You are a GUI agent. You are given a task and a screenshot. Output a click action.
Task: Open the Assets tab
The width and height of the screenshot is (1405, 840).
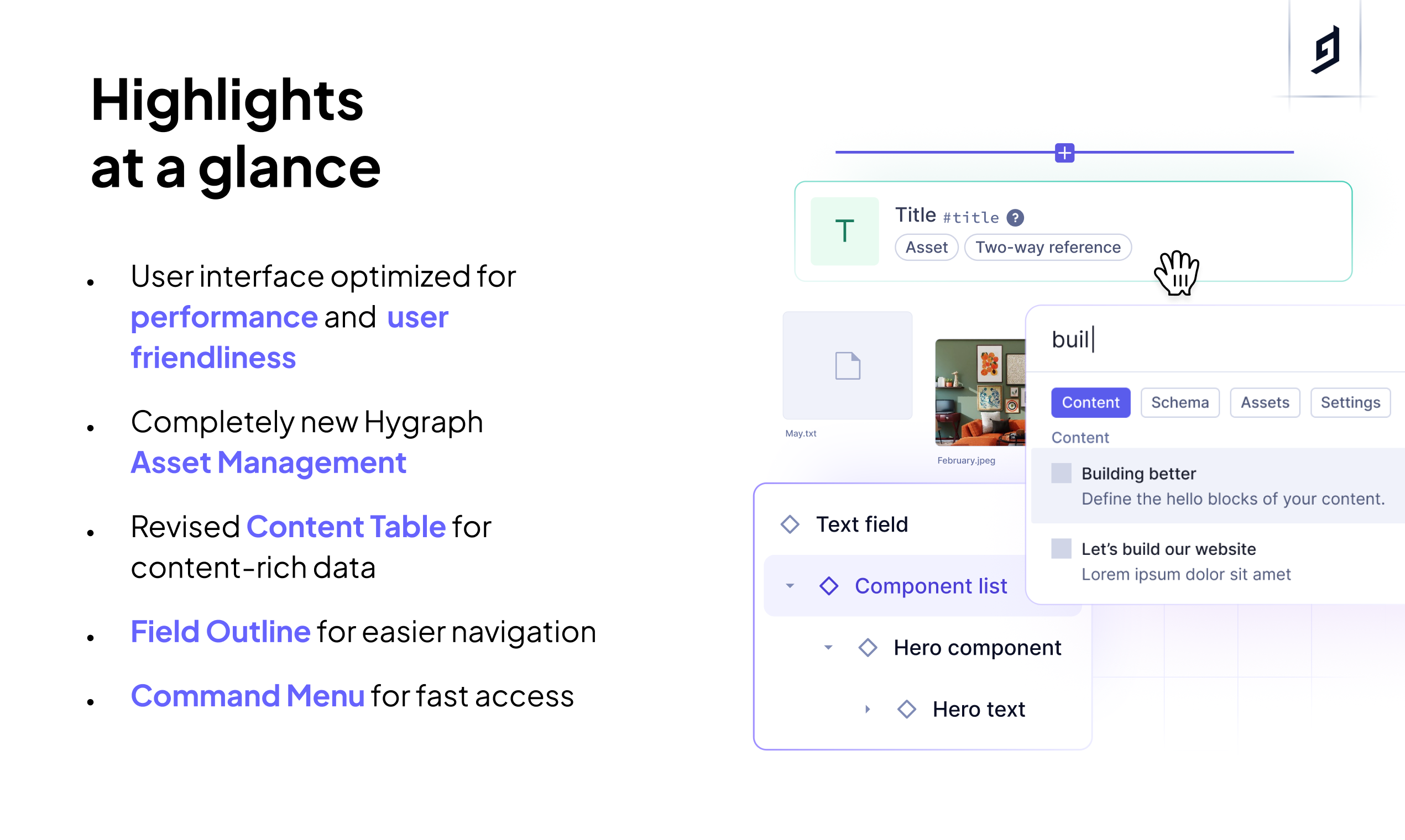pyautogui.click(x=1265, y=402)
